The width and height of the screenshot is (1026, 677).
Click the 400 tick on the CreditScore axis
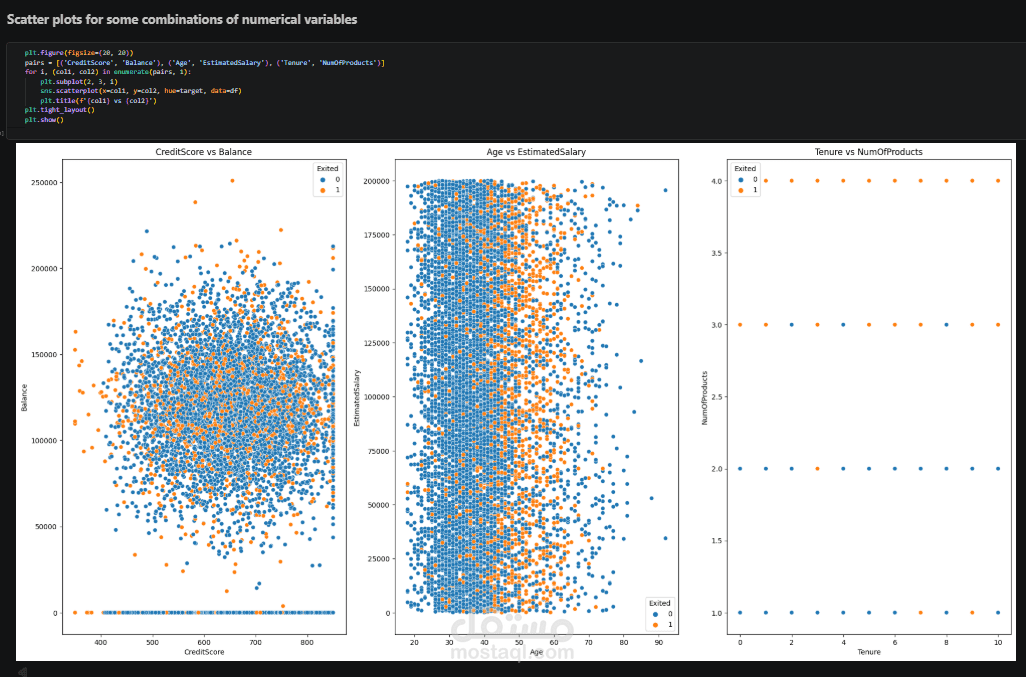pyautogui.click(x=100, y=642)
